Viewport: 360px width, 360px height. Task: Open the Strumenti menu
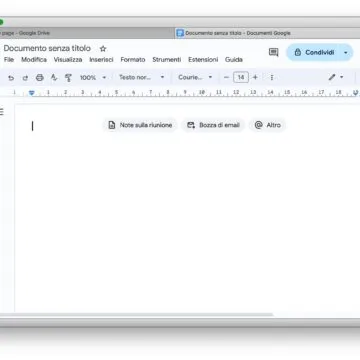click(x=167, y=60)
